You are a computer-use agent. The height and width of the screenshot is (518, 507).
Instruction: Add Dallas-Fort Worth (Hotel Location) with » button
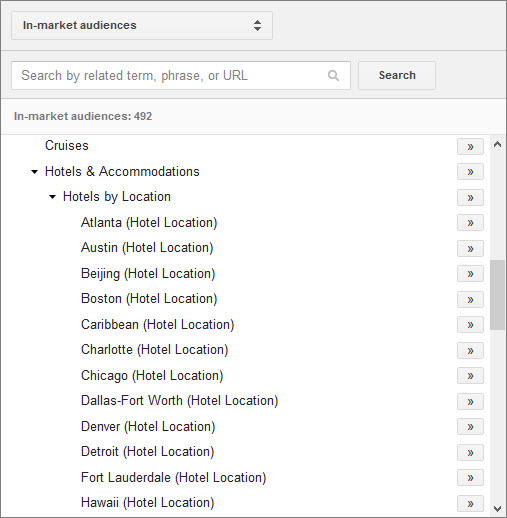(470, 402)
